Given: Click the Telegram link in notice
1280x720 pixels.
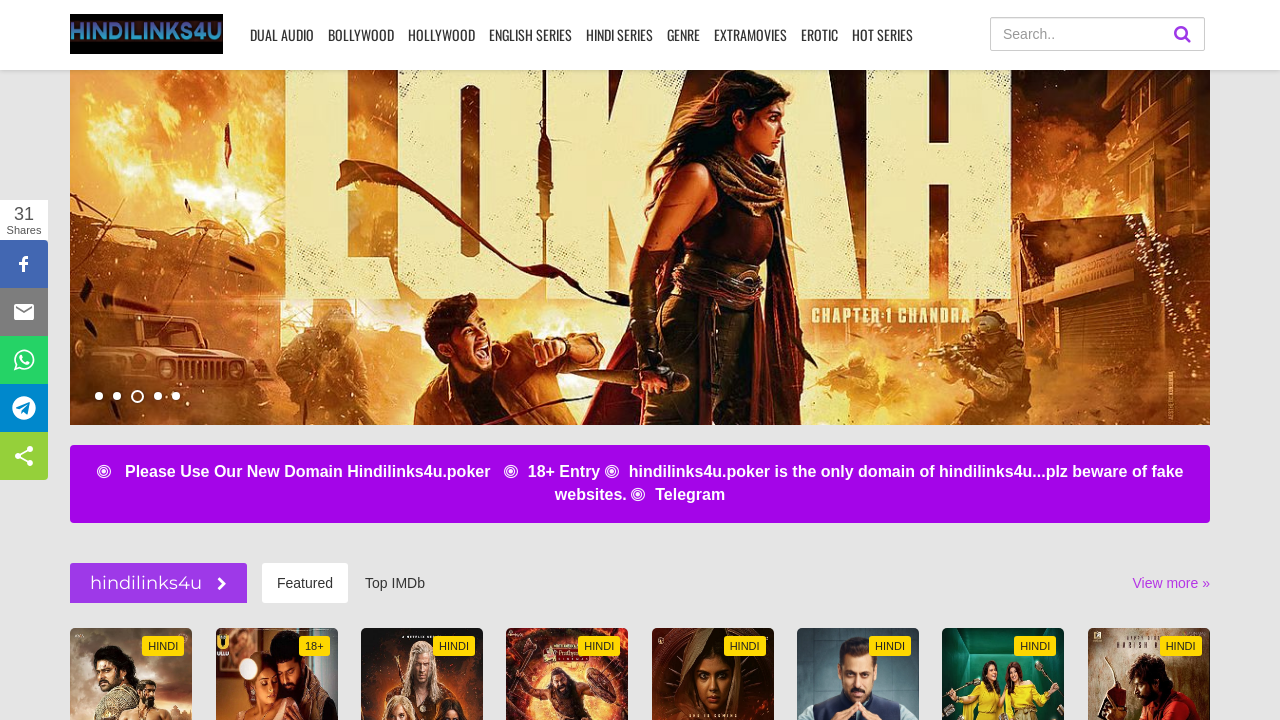Looking at the screenshot, I should point(690,494).
